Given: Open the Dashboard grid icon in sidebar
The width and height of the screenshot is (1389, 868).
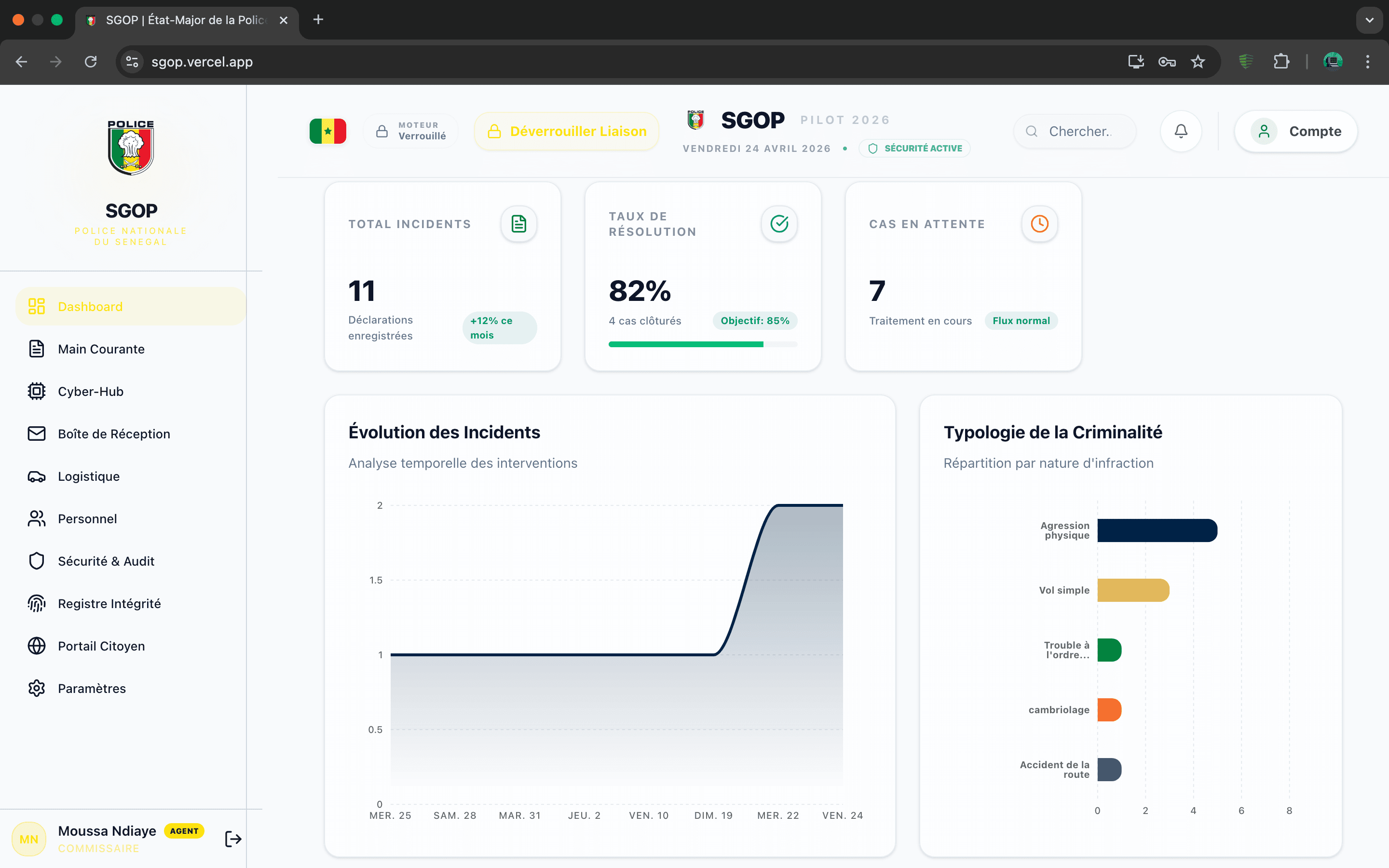Looking at the screenshot, I should 36,307.
